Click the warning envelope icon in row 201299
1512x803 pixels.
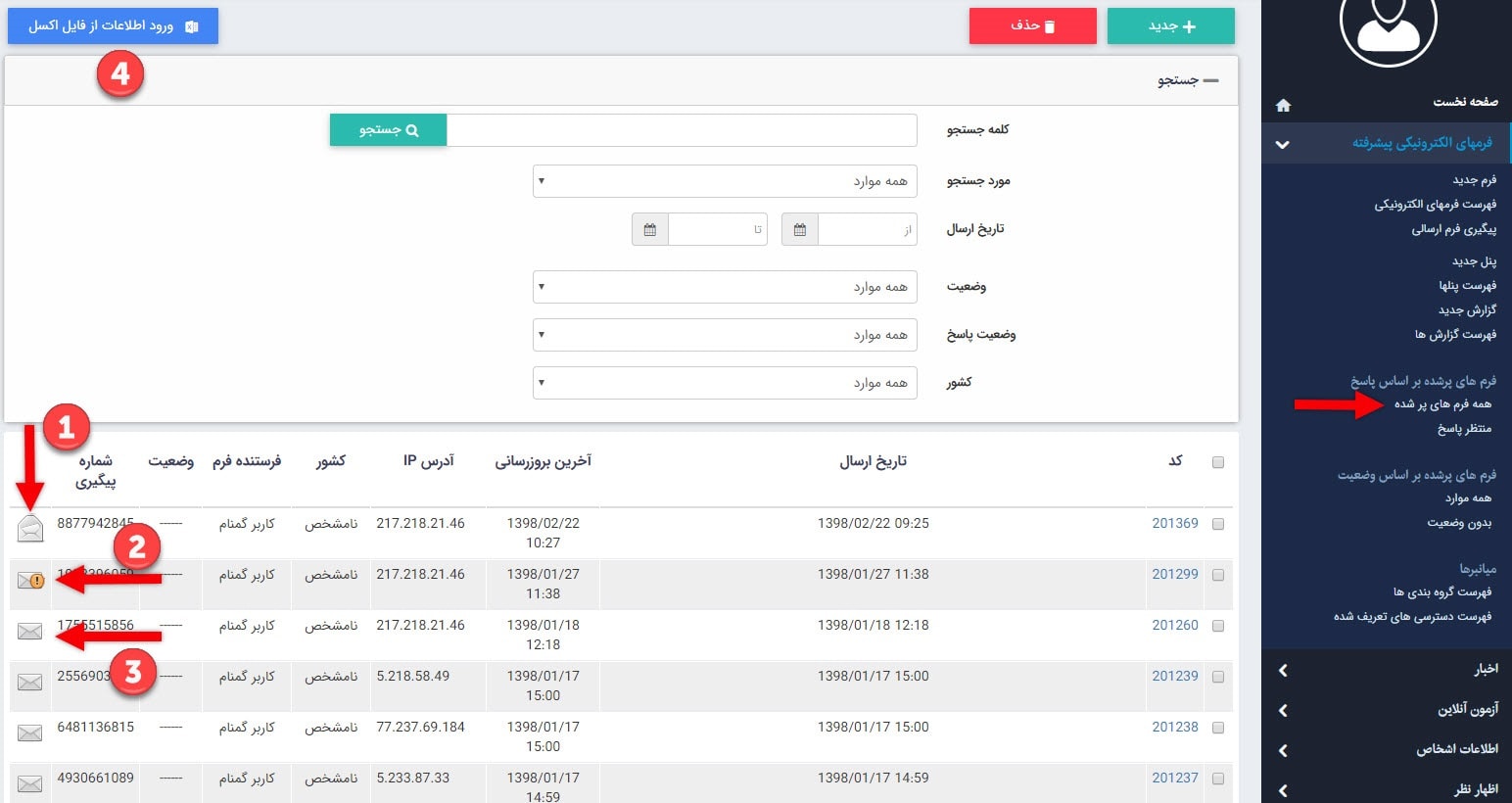pyautogui.click(x=30, y=581)
